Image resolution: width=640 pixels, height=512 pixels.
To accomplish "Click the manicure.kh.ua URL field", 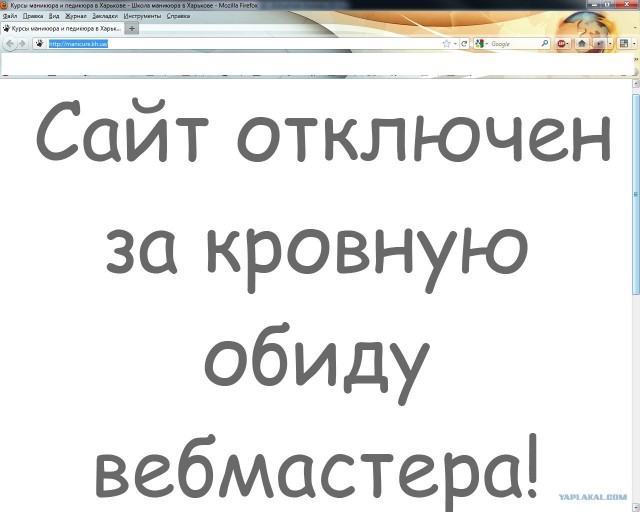I will [x=243, y=43].
